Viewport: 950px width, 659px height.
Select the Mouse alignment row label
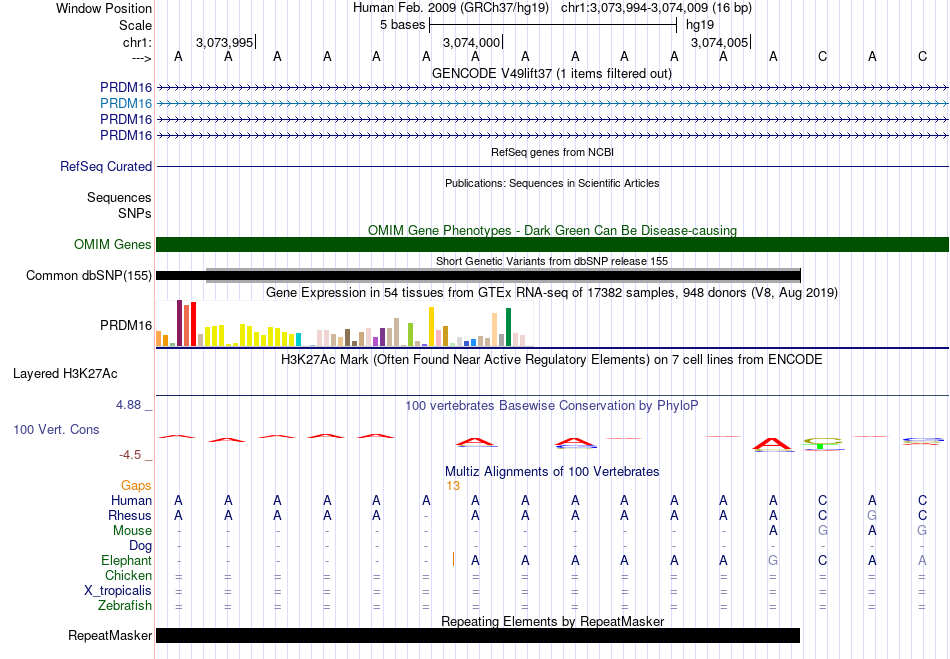(132, 531)
